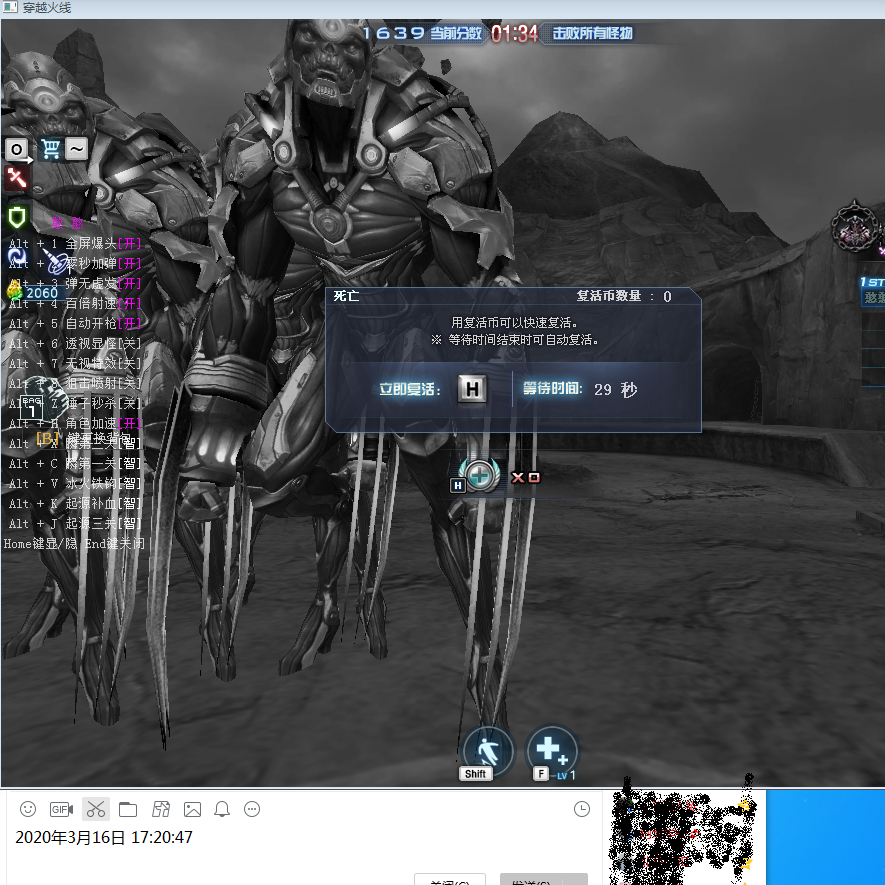Toggle Alt+6 透视显怪 cheat option
885x885 pixels.
(75, 343)
